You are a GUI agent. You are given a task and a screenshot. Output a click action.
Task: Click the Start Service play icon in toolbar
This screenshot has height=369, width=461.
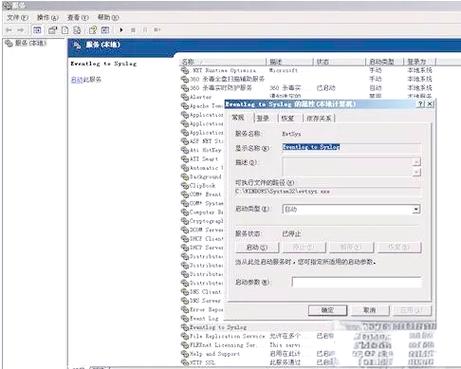(121, 30)
